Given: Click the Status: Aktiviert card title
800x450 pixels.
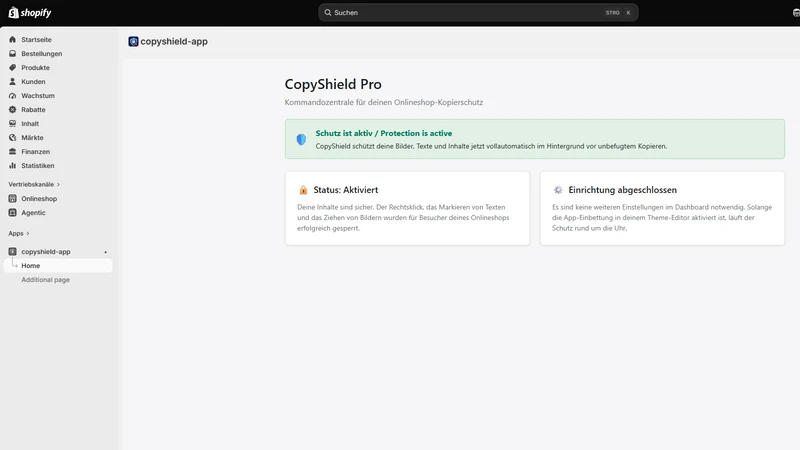Looking at the screenshot, I should tap(346, 190).
